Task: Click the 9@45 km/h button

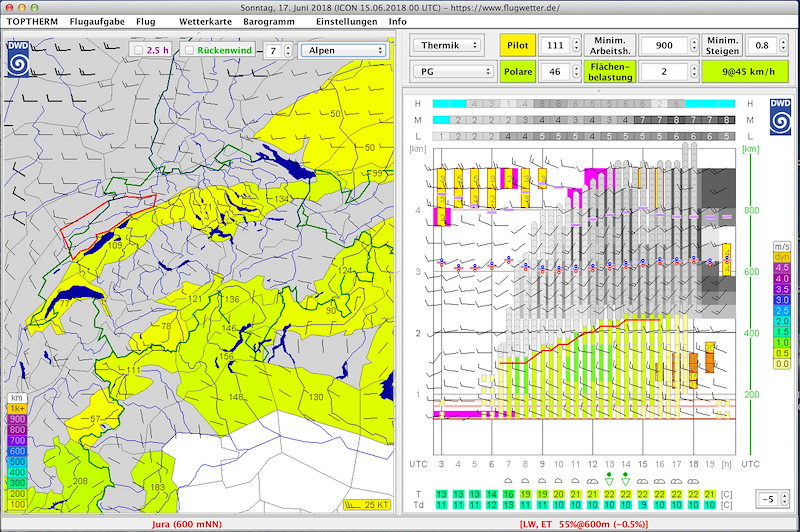Action: click(x=745, y=71)
